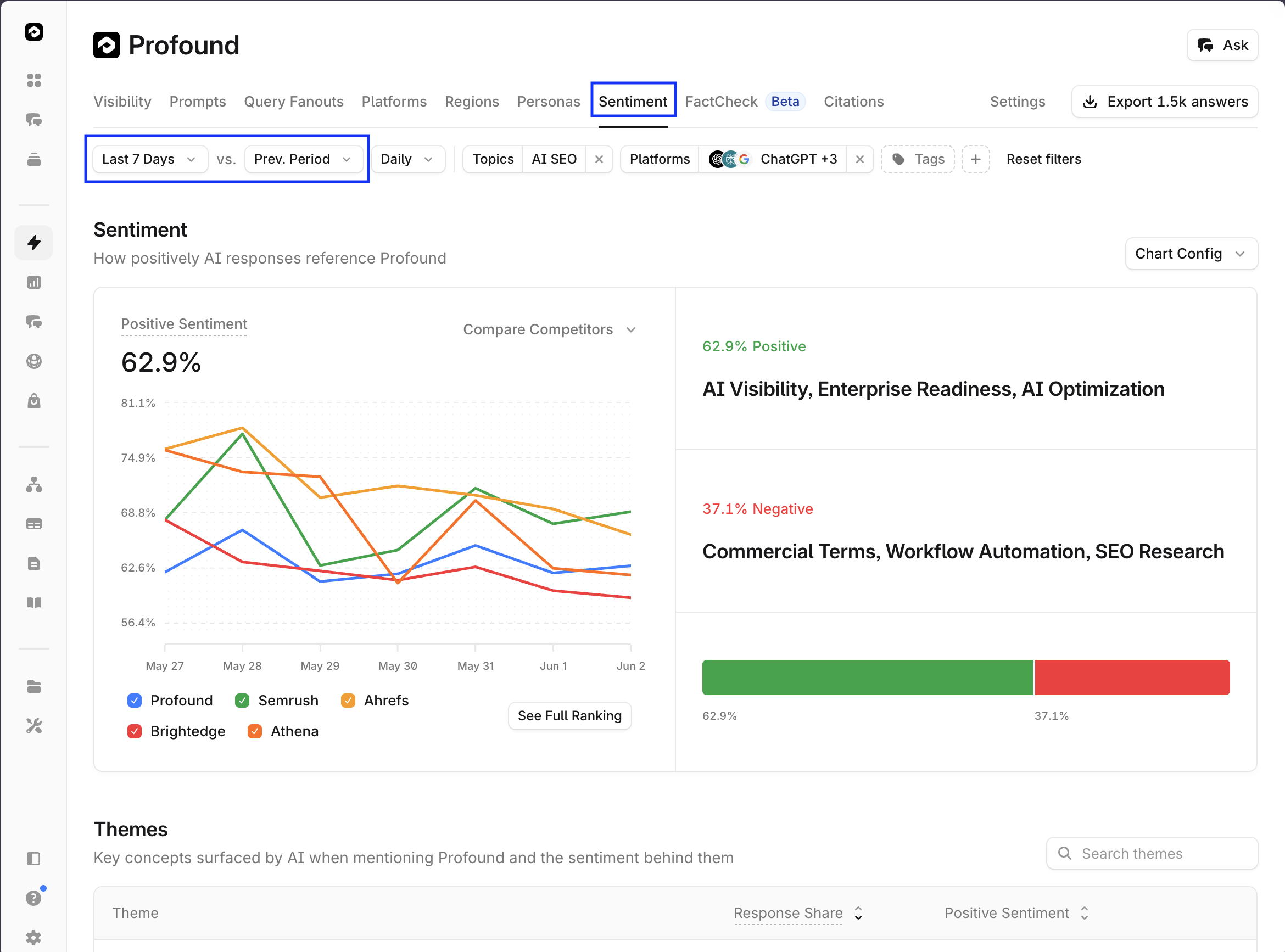The width and height of the screenshot is (1285, 952).
Task: Click chat bubbles icon beneath bar chart icon
Action: pos(34,322)
